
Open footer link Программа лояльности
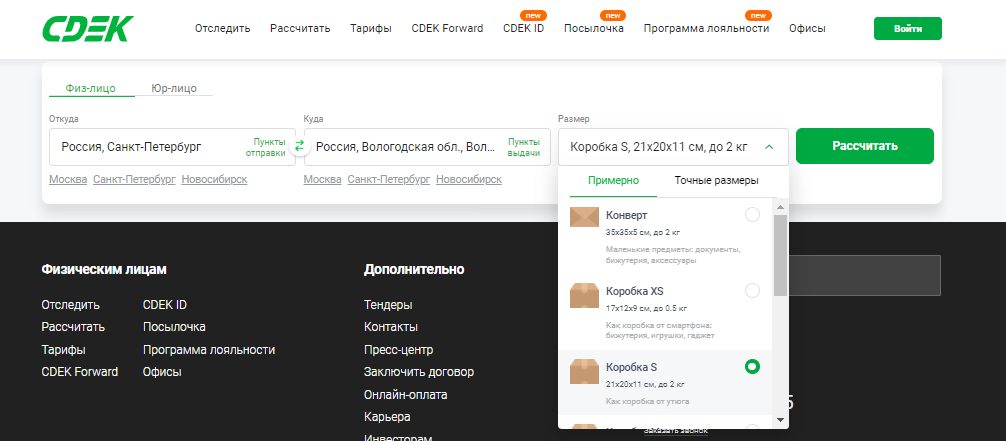(209, 350)
